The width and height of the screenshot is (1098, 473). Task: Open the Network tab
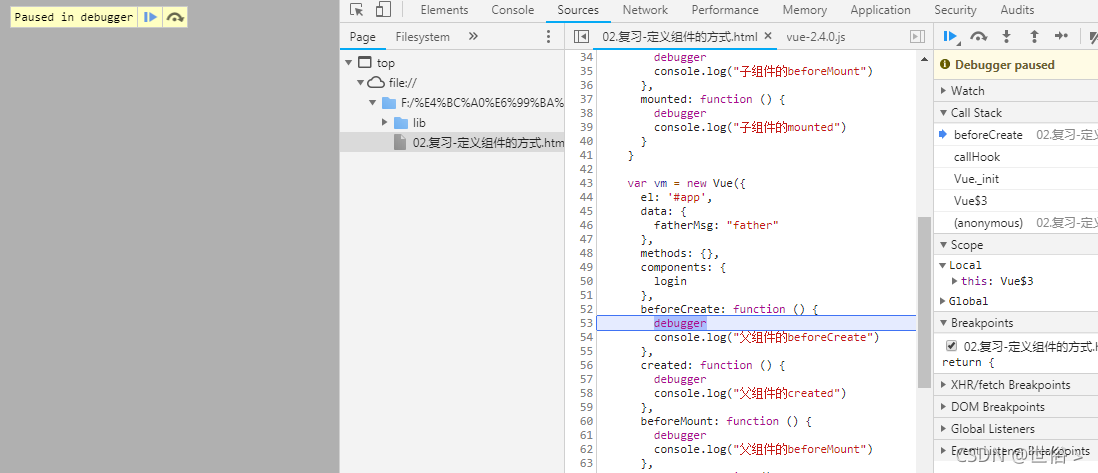(x=645, y=10)
